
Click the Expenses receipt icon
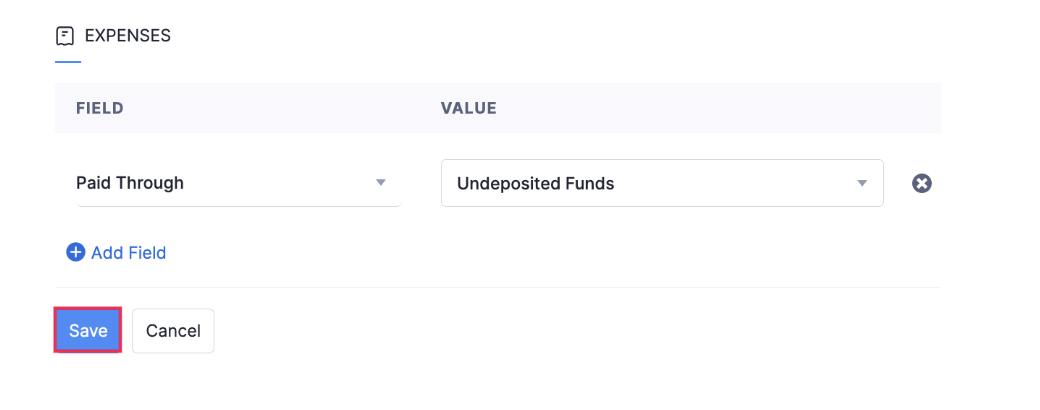(x=65, y=36)
